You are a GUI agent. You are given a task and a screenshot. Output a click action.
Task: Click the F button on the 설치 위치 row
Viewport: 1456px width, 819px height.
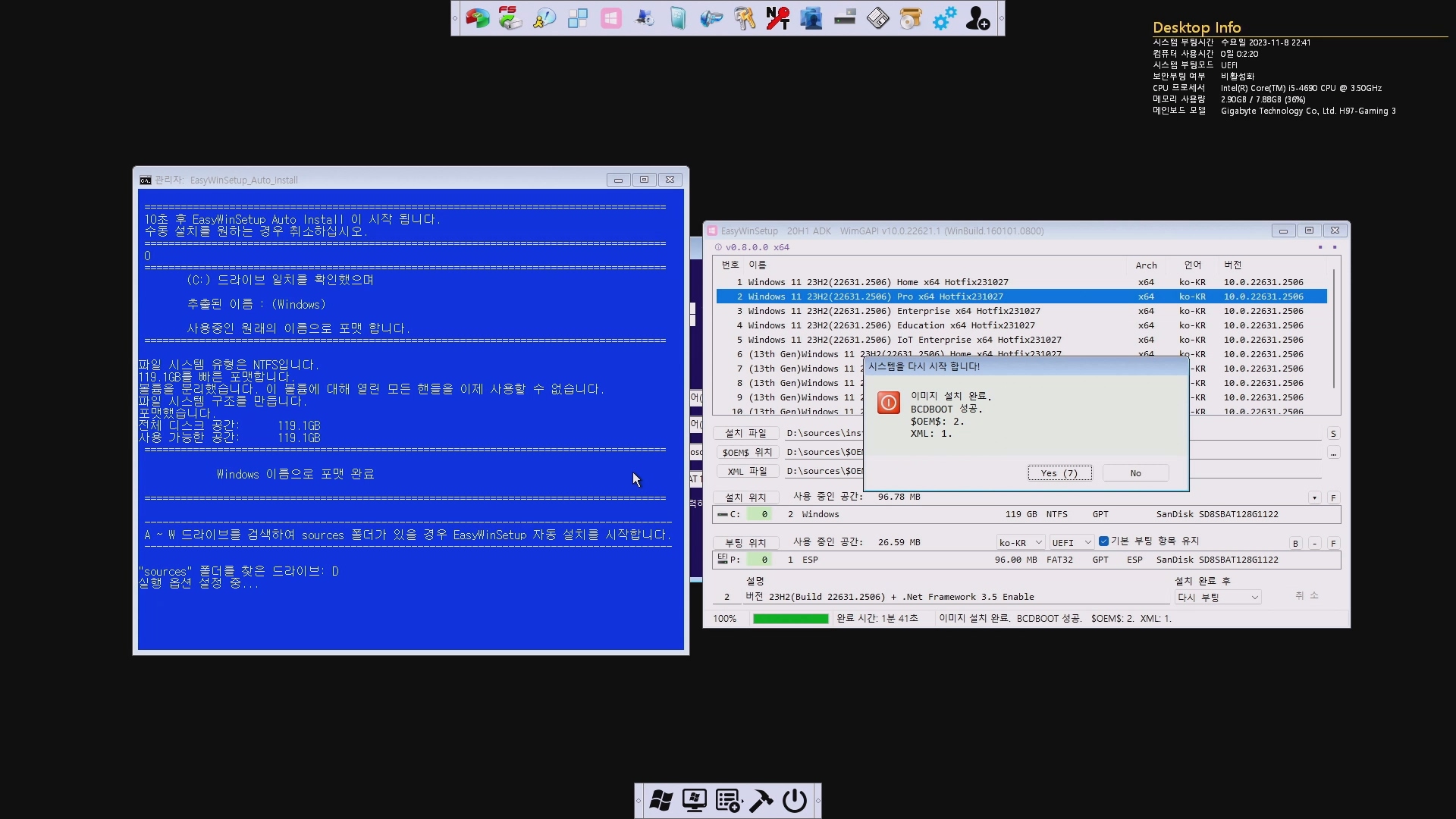(x=1333, y=498)
